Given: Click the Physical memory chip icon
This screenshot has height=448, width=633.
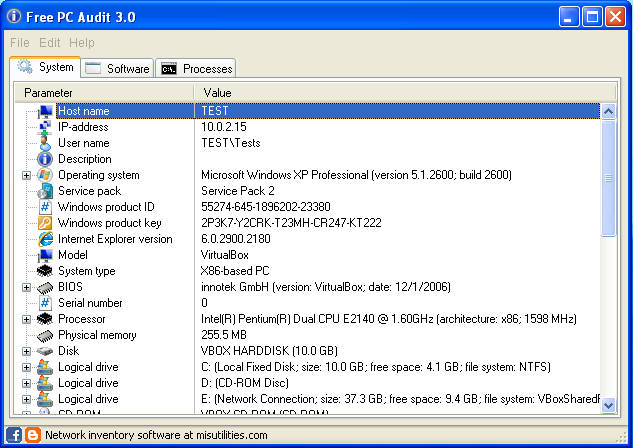Looking at the screenshot, I should pos(45,335).
